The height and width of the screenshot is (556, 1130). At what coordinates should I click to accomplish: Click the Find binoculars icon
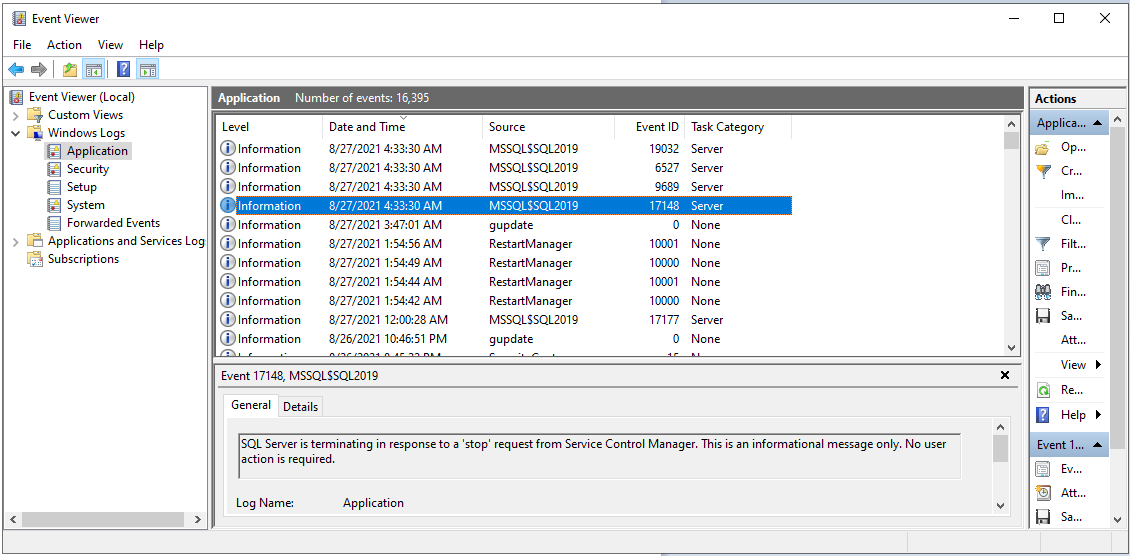point(1042,292)
